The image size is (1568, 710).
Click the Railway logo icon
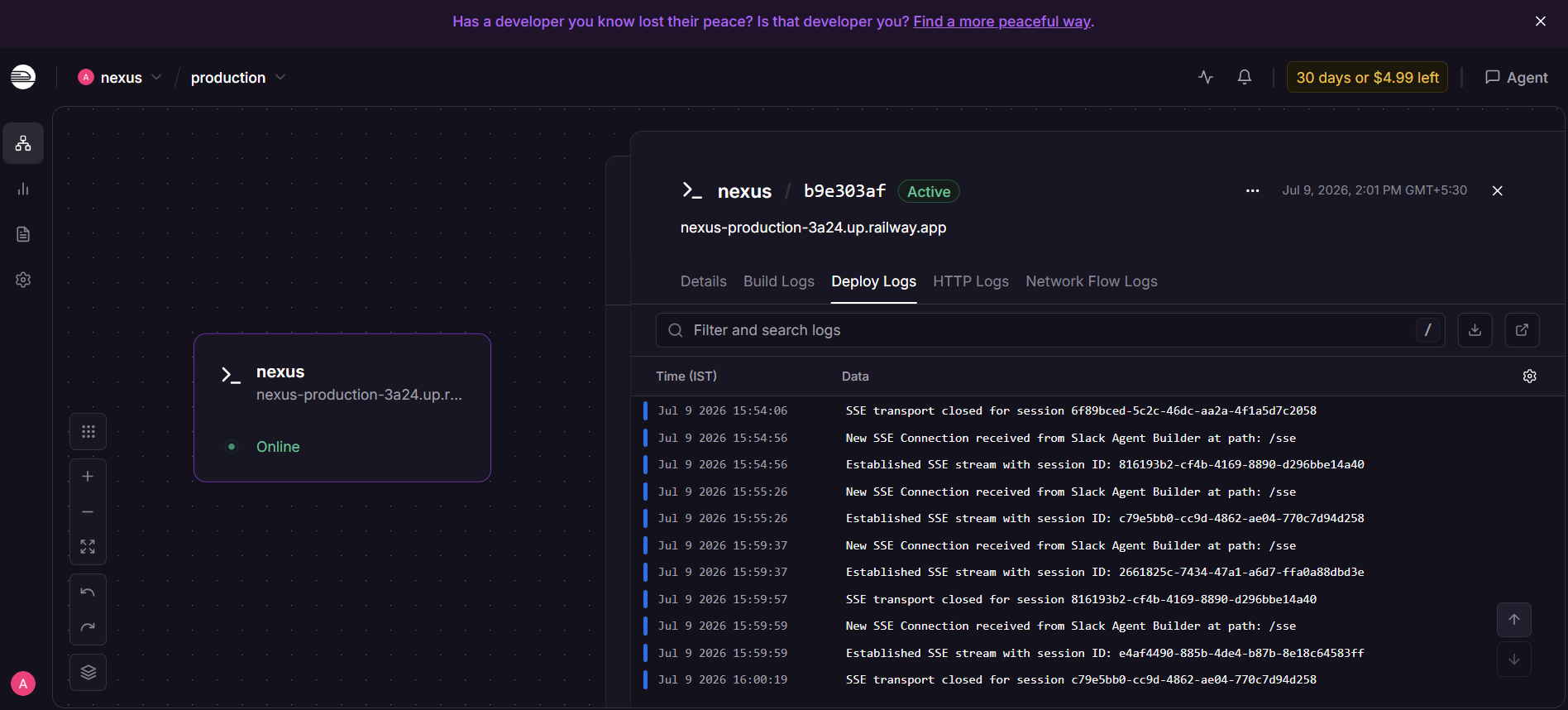coord(23,77)
